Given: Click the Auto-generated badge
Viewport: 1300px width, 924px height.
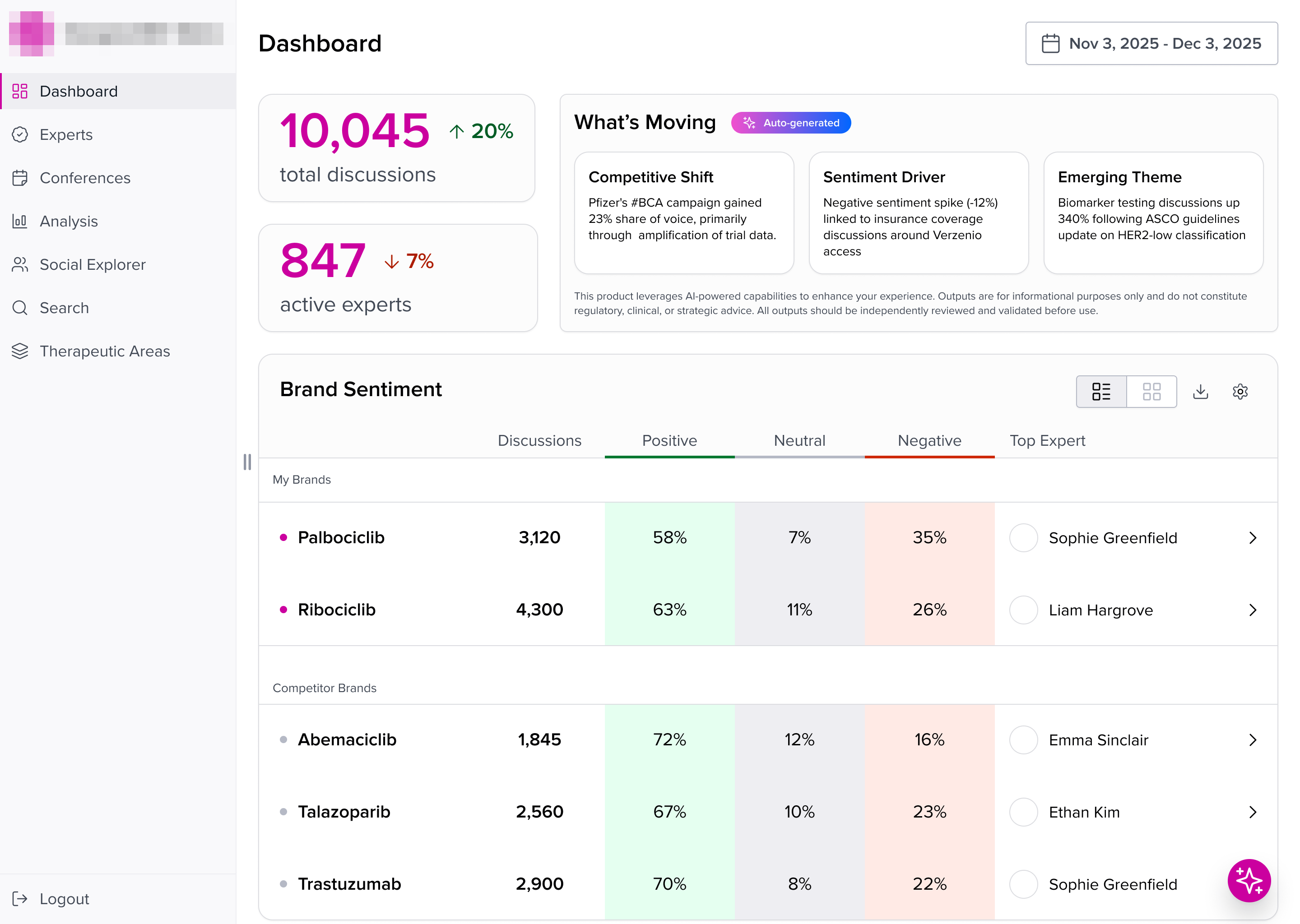Looking at the screenshot, I should pyautogui.click(x=790, y=123).
